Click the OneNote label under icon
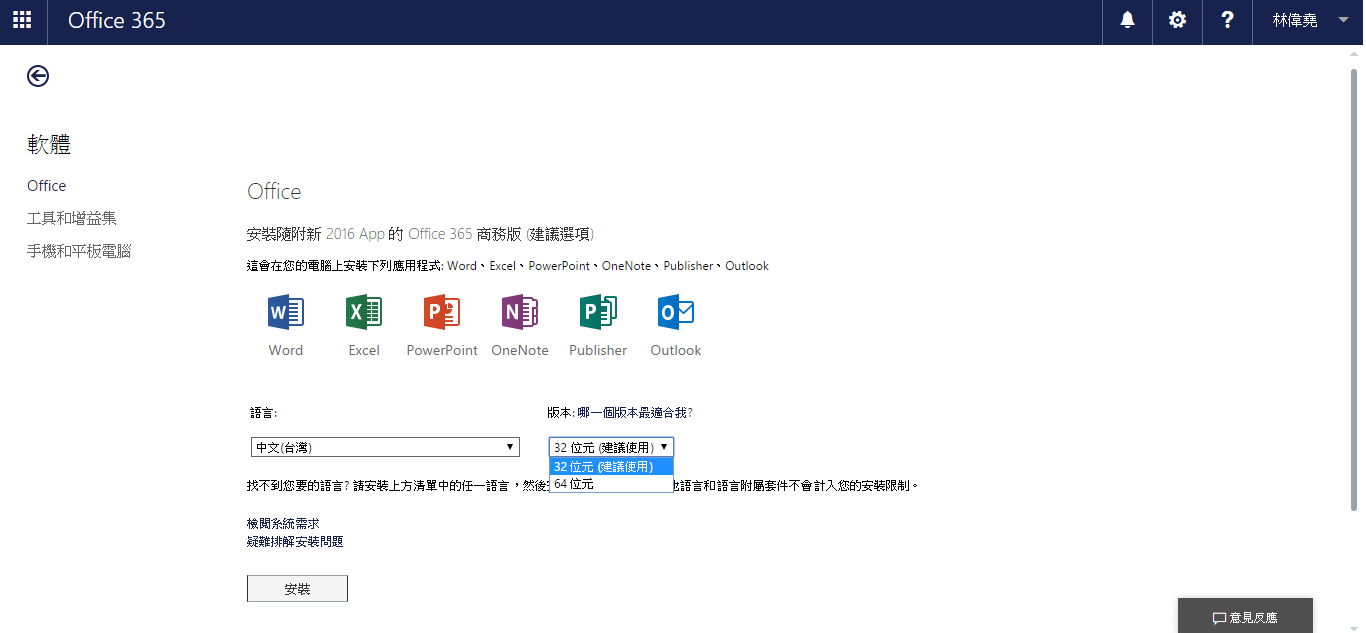The width and height of the screenshot is (1366, 633). coord(520,350)
